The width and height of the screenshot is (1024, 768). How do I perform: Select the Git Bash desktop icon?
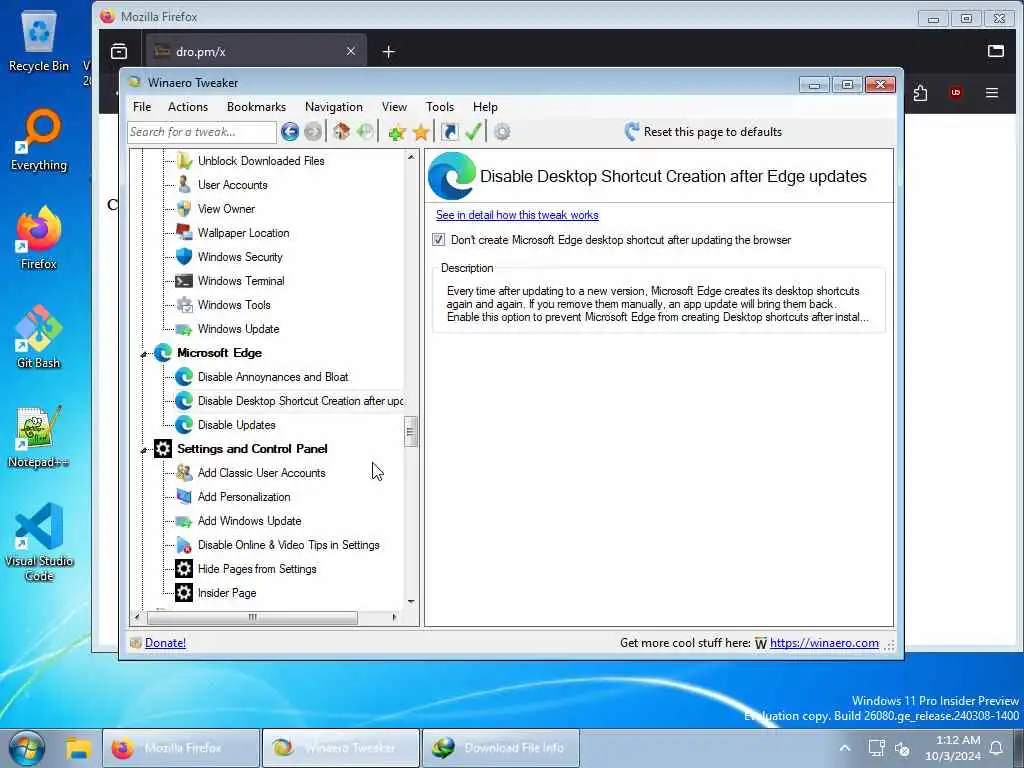coord(39,338)
